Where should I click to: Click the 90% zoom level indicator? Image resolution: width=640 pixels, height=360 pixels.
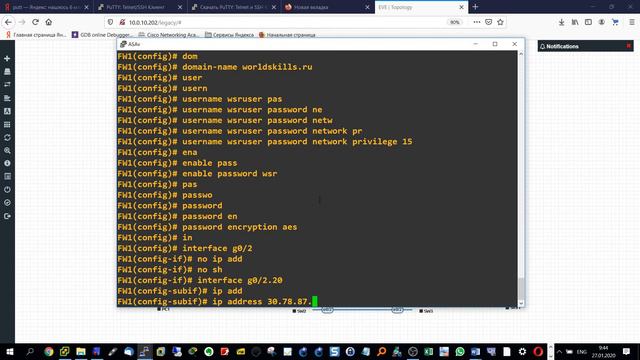point(454,22)
